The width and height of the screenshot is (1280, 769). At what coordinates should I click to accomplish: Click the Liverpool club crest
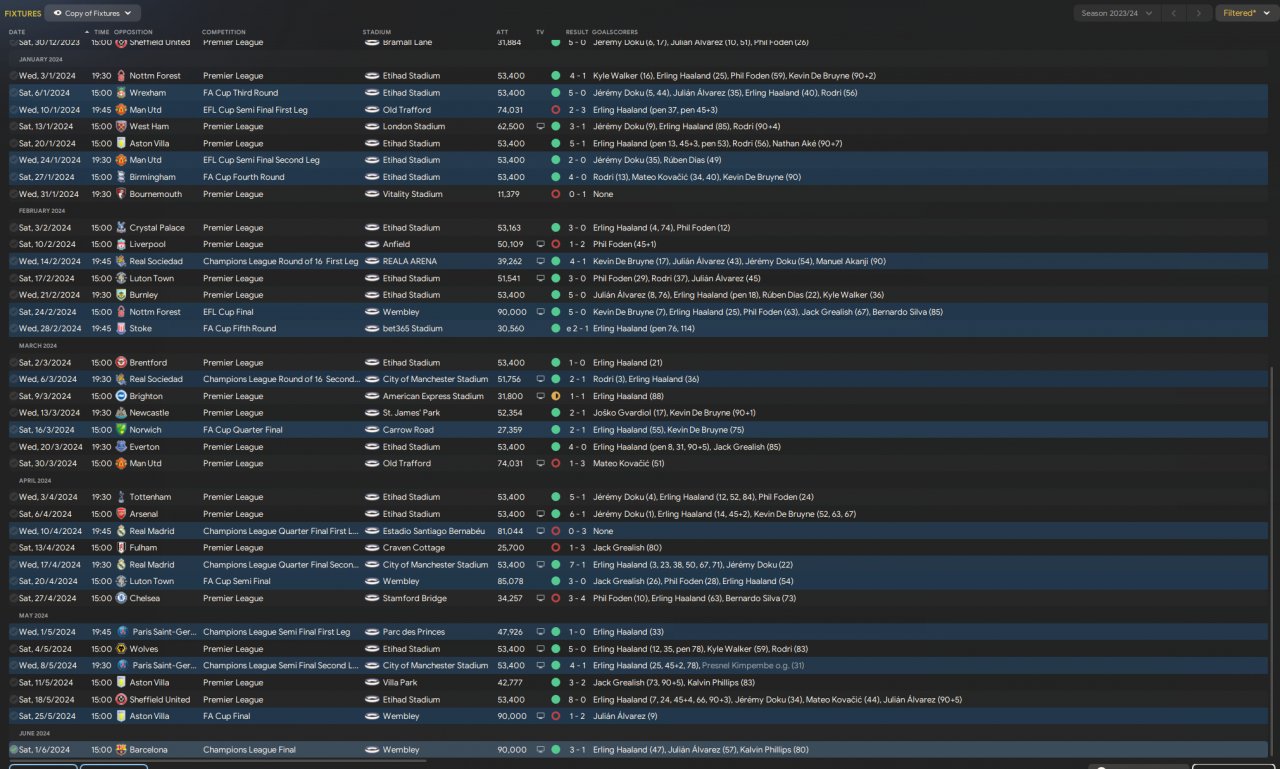point(121,244)
